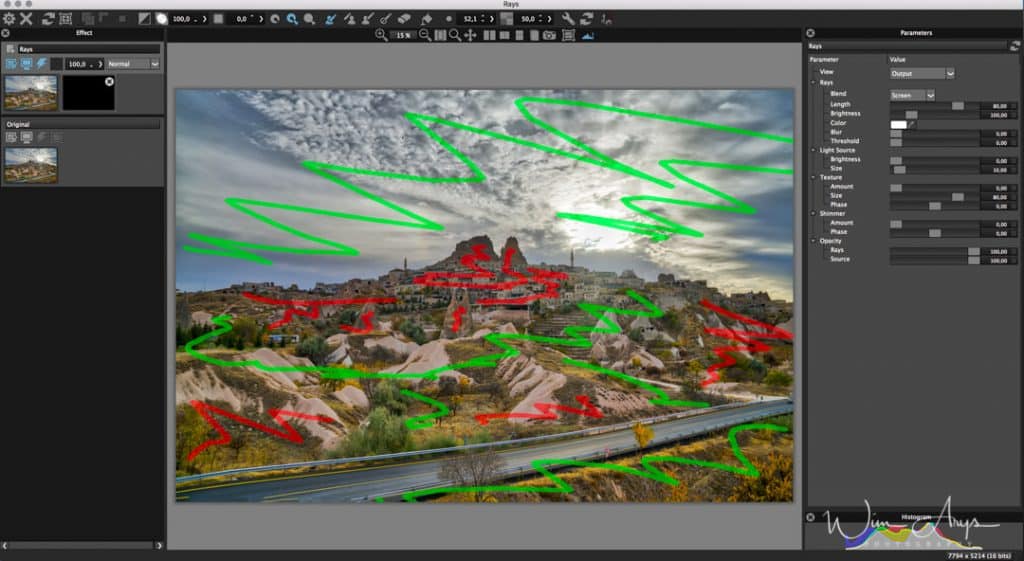Viewport: 1024px width, 561px height.
Task: Toggle the blue lightning icon in Rays layer
Action: click(41, 64)
